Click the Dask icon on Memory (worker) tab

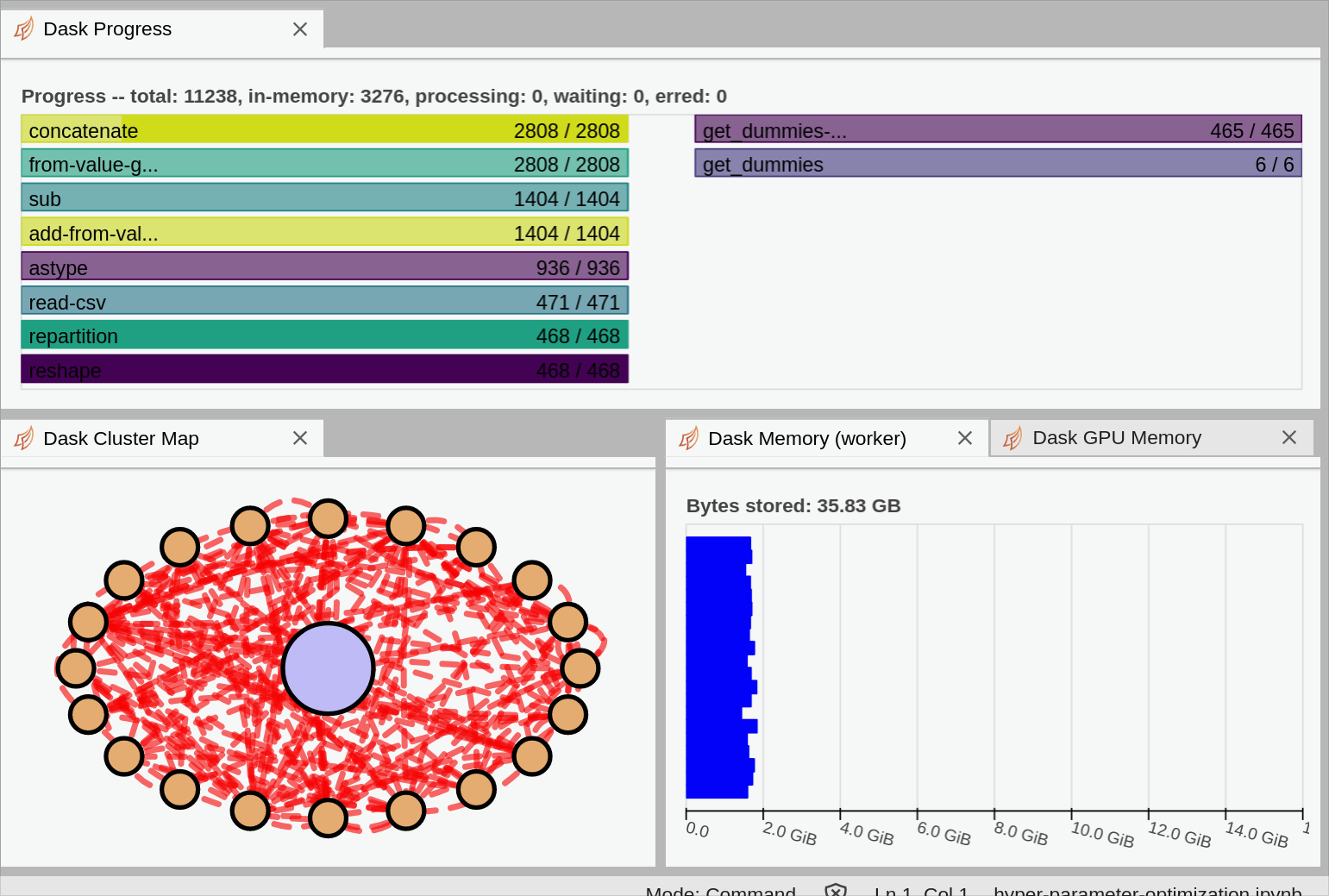pos(689,438)
